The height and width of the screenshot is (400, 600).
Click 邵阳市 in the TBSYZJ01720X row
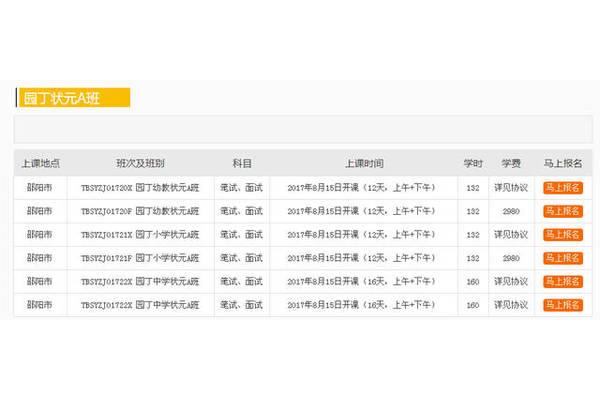tap(39, 188)
